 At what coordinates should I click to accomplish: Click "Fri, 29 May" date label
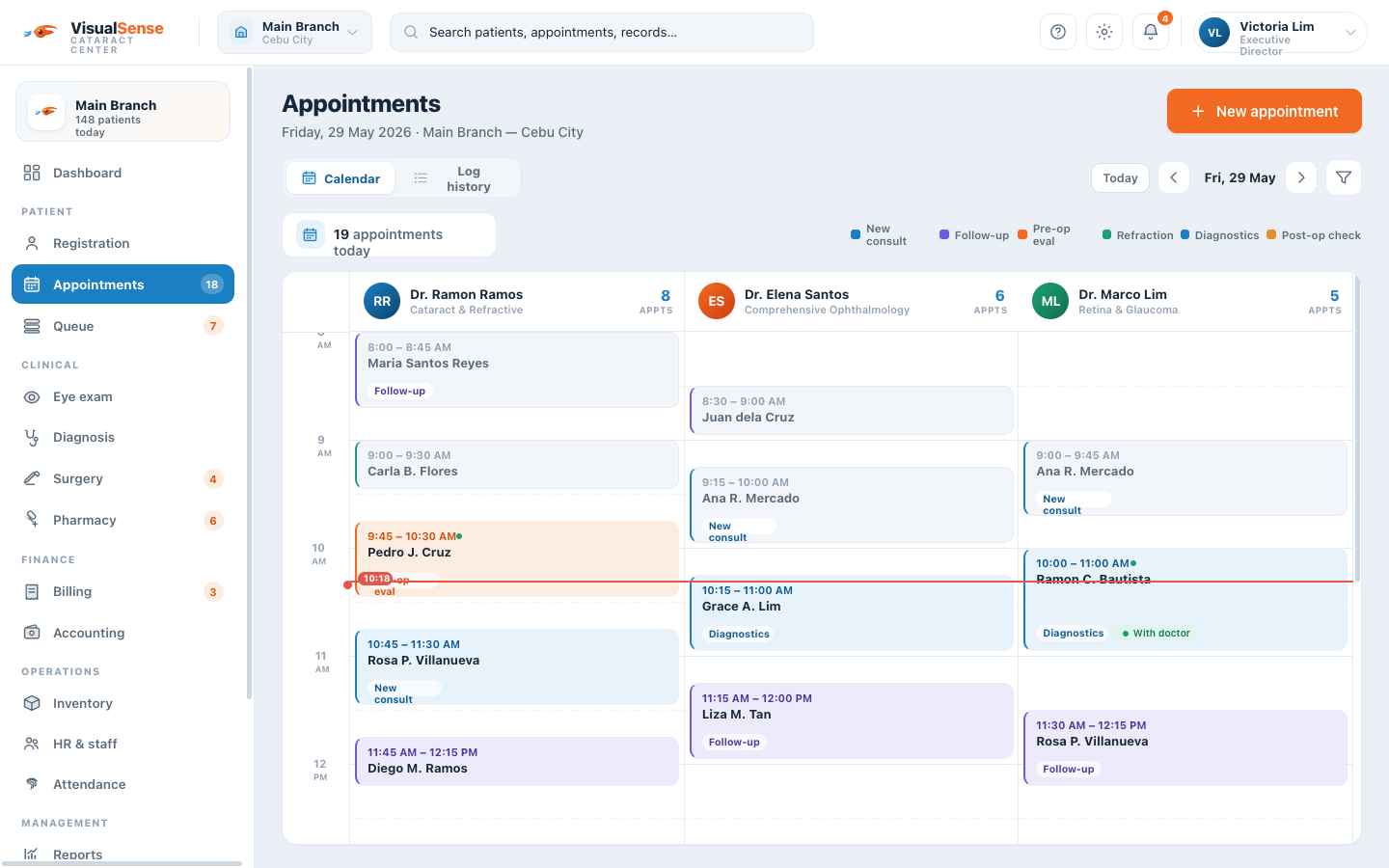[x=1239, y=177]
